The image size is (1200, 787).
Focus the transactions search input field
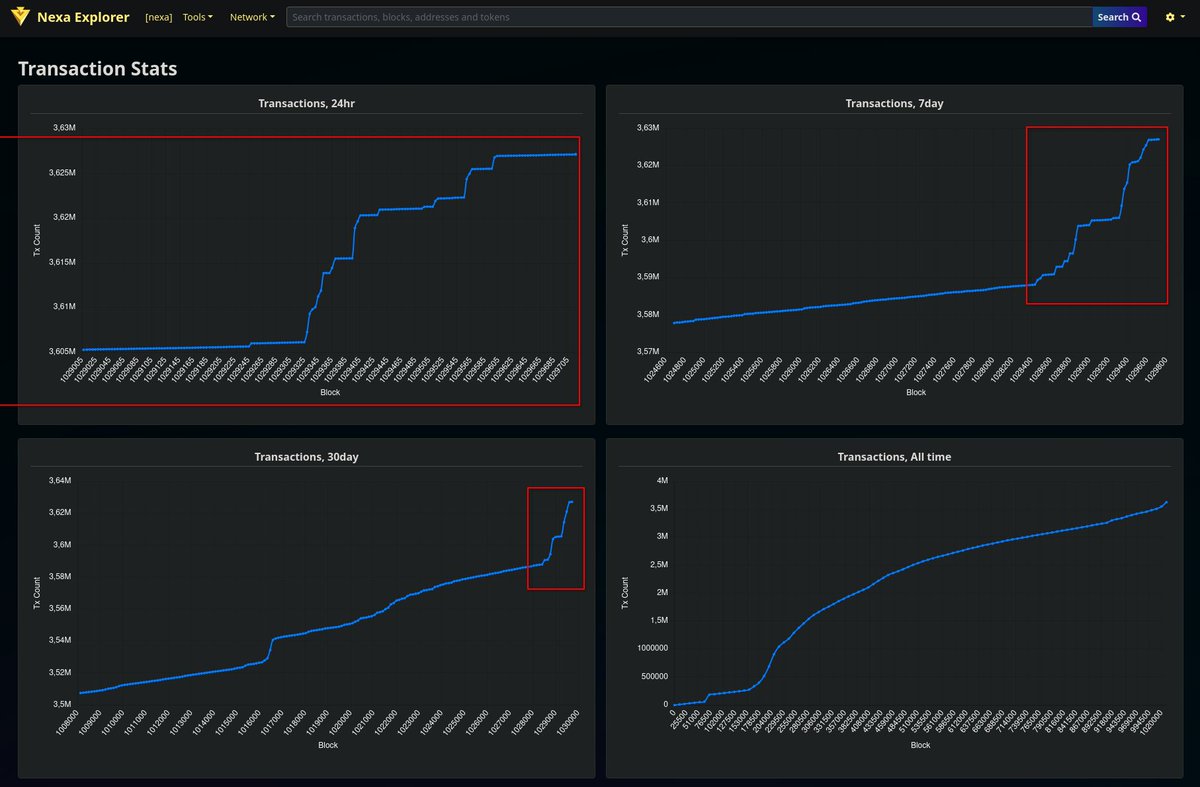coord(689,17)
